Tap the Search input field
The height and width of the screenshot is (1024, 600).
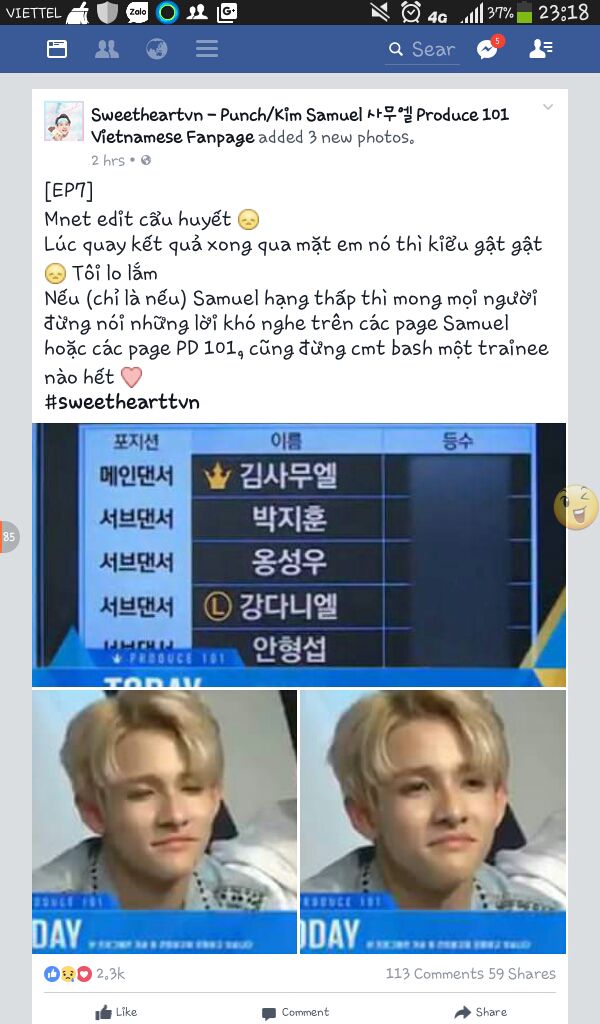422,50
